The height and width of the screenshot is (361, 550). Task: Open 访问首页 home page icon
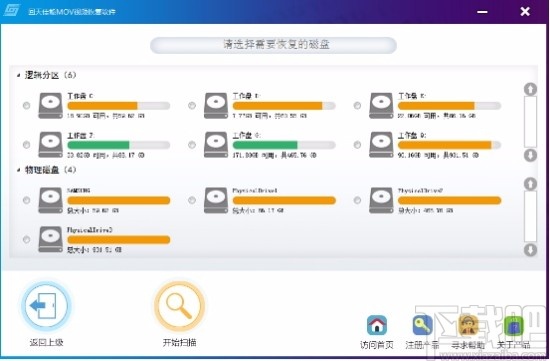coord(377,325)
